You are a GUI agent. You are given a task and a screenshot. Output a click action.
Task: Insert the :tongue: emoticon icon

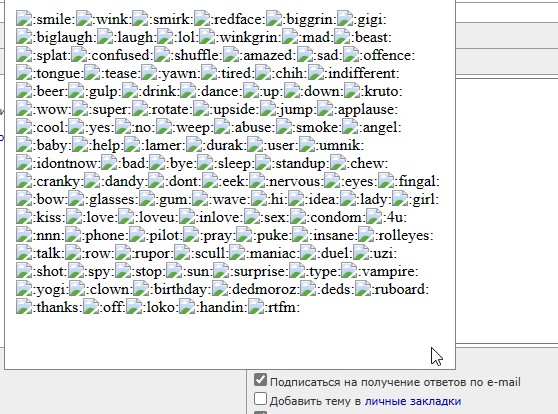pos(24,73)
